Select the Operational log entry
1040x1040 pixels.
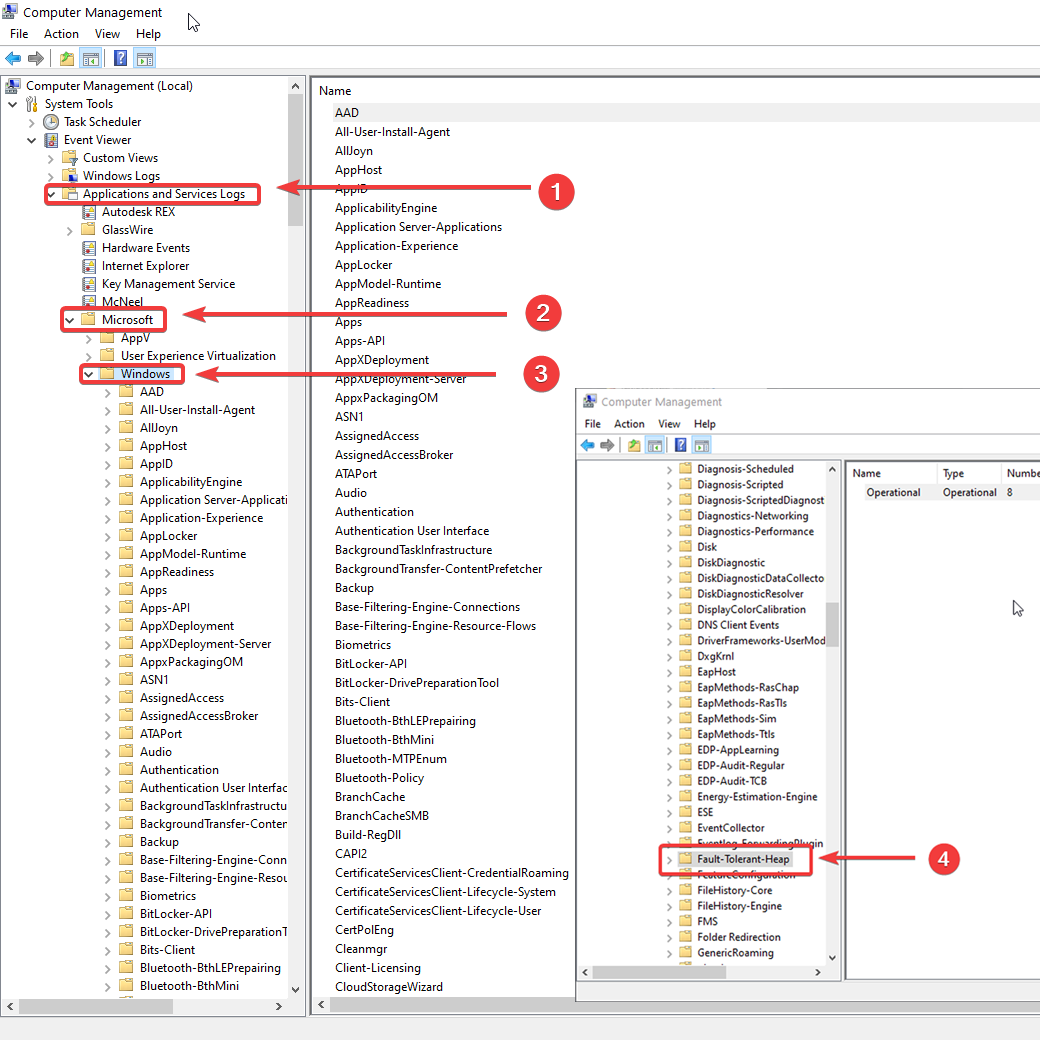tap(893, 492)
